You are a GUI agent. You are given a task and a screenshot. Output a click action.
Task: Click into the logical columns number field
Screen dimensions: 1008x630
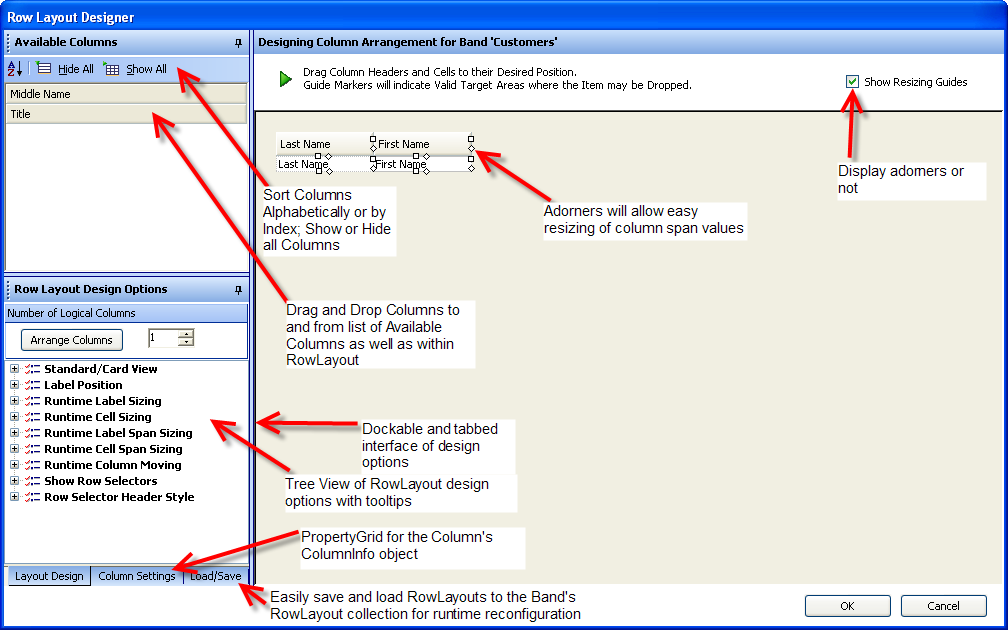point(162,338)
